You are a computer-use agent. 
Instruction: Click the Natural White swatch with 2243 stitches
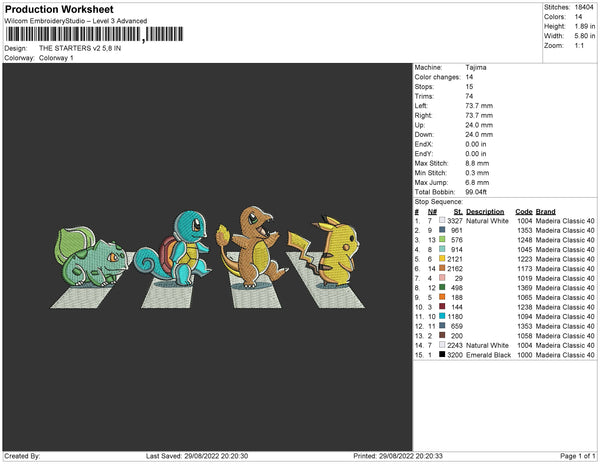click(442, 345)
